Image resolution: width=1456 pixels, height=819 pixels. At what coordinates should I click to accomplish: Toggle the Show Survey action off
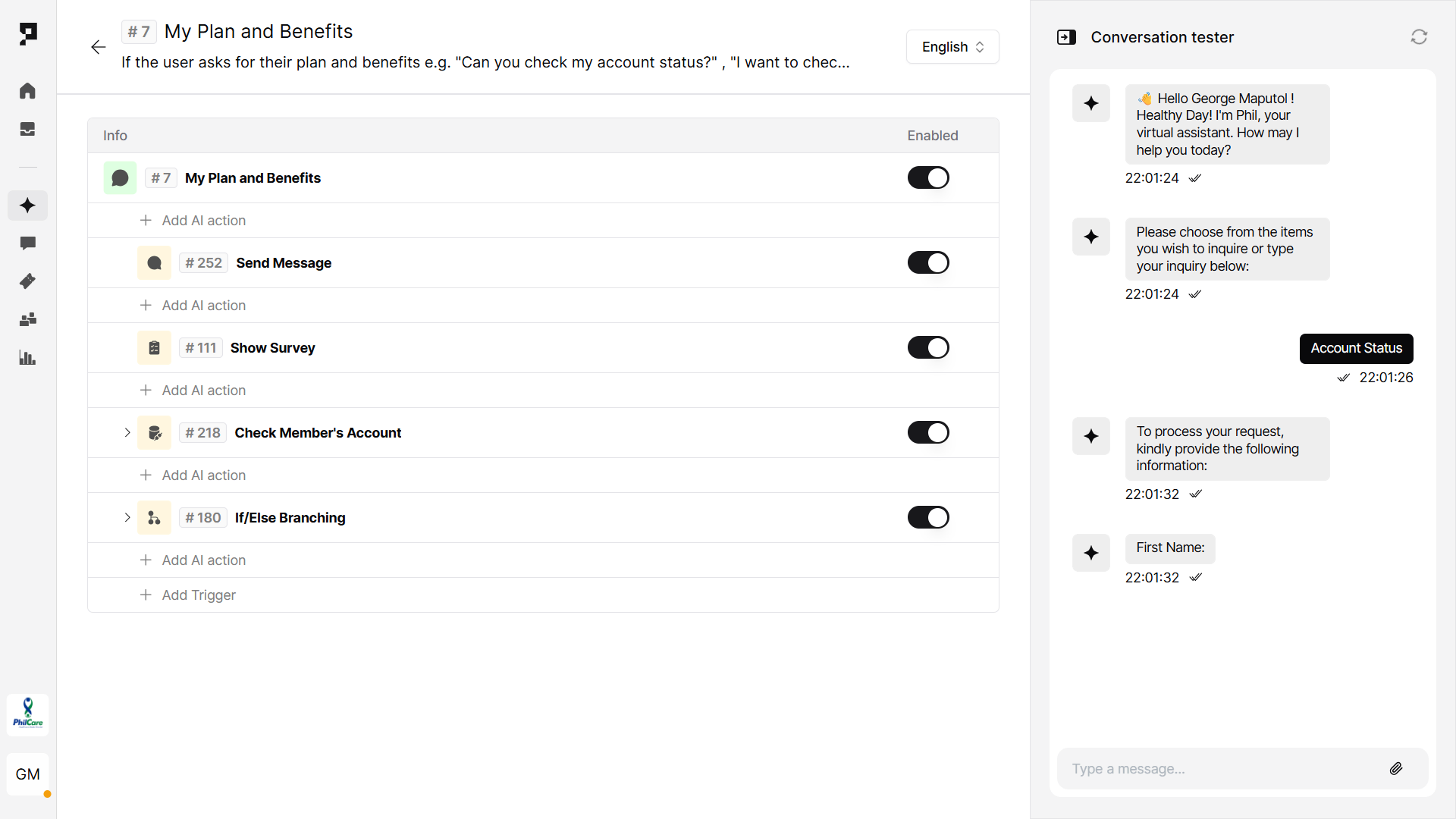coord(928,347)
